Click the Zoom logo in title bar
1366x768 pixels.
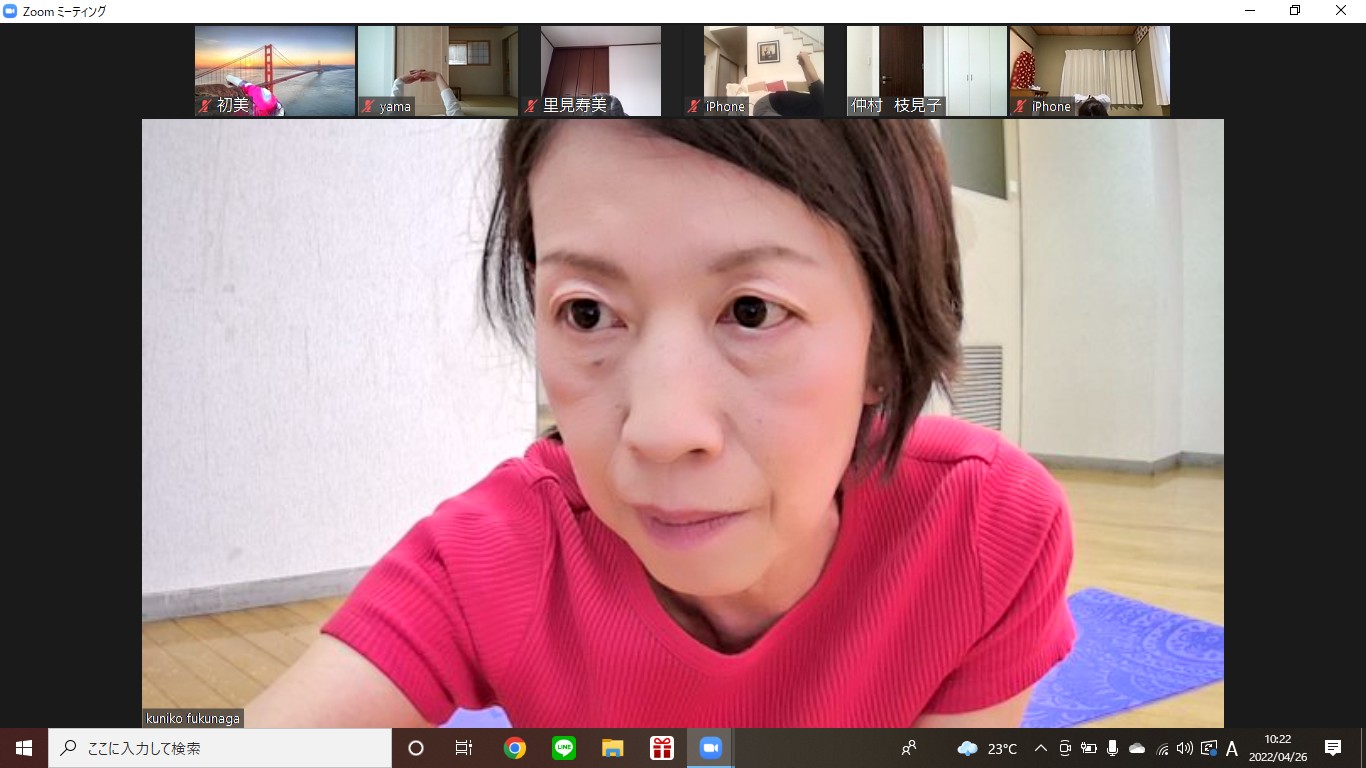tap(10, 11)
